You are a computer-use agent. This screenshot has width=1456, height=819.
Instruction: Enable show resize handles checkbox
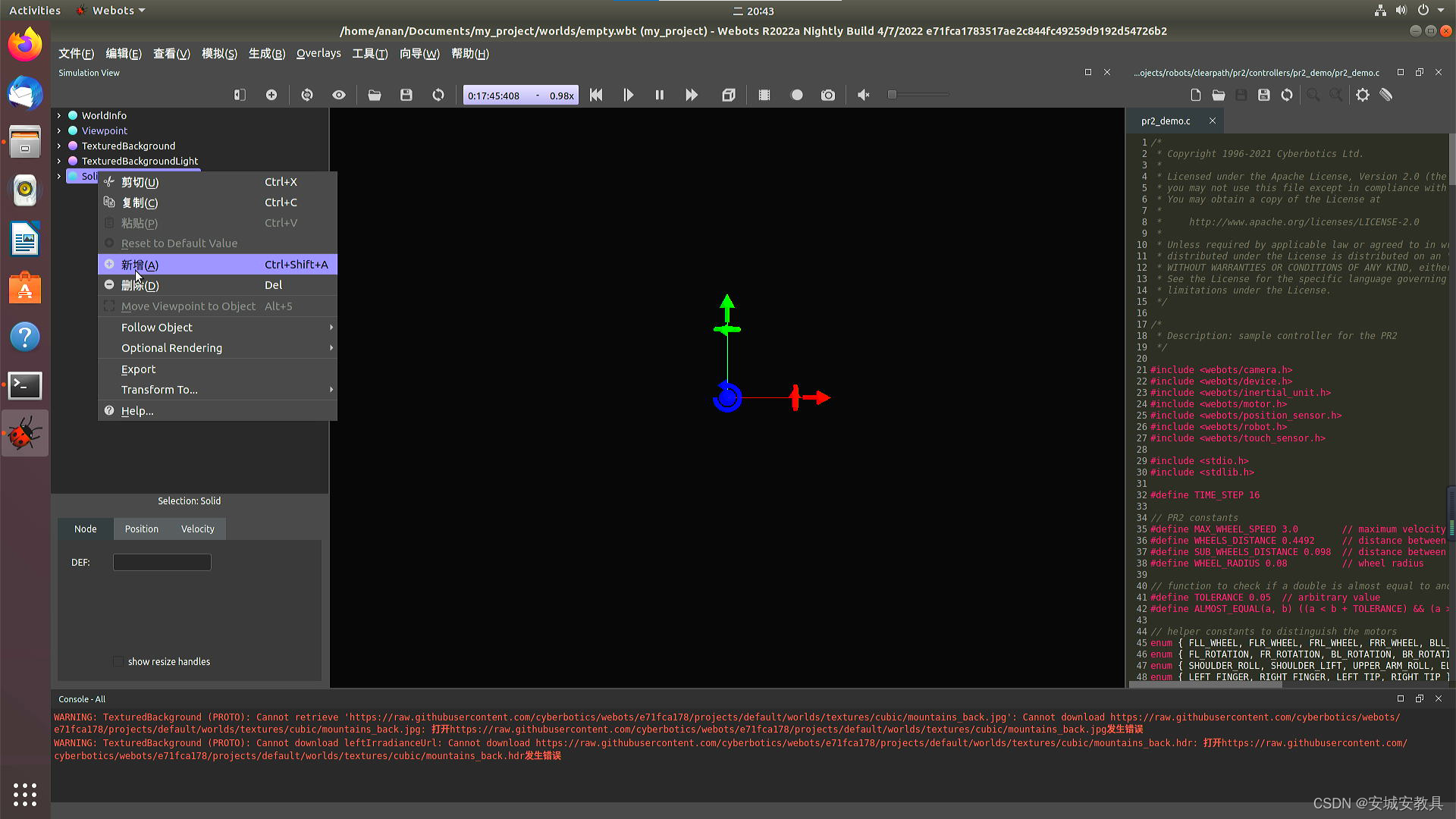(118, 661)
